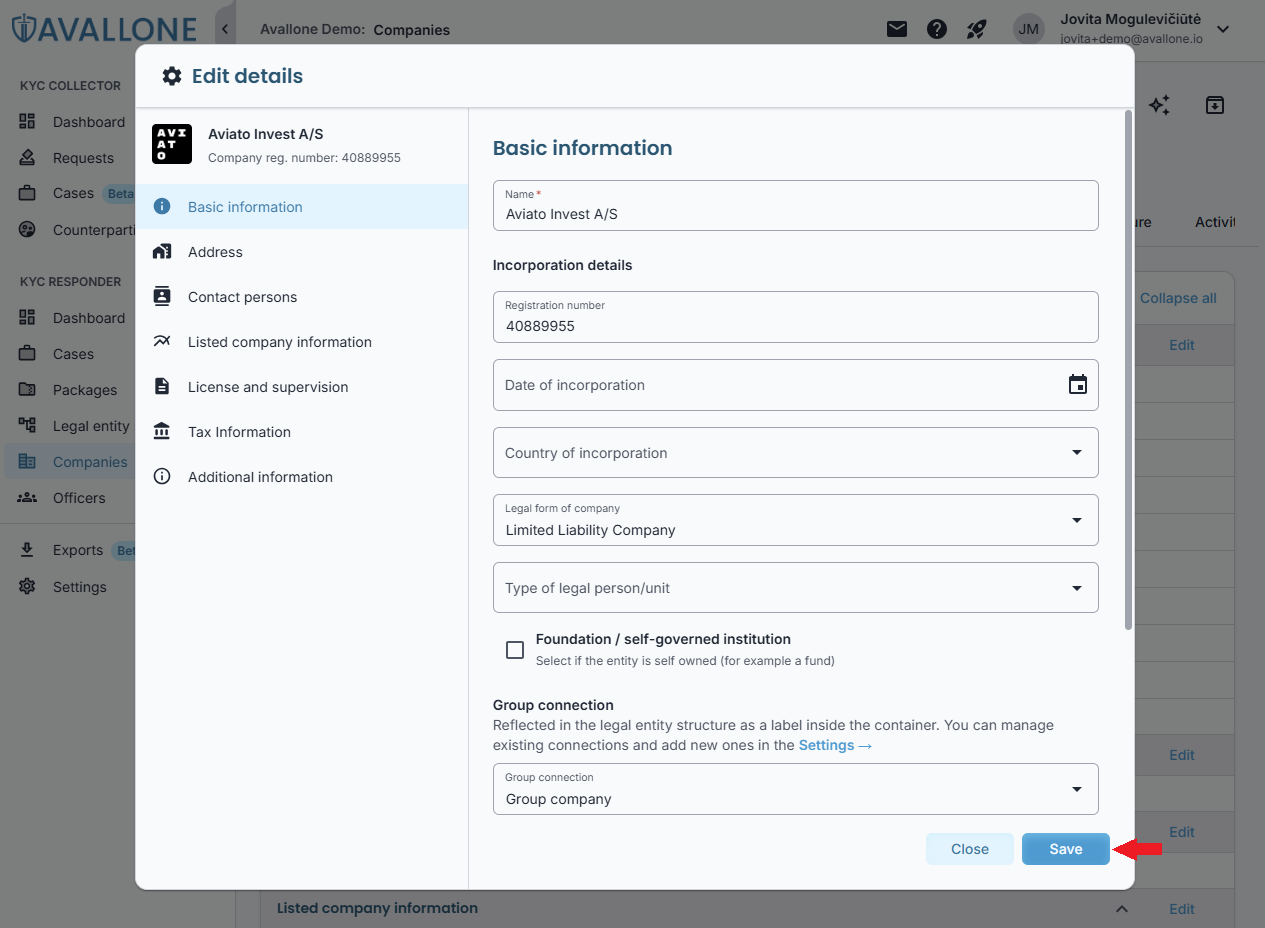Click the Collapse all link
This screenshot has width=1265, height=928.
(x=1178, y=298)
